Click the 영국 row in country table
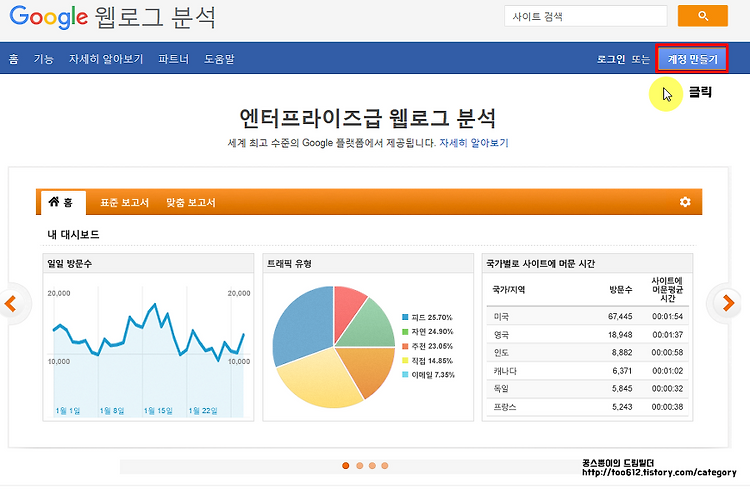 pyautogui.click(x=588, y=335)
